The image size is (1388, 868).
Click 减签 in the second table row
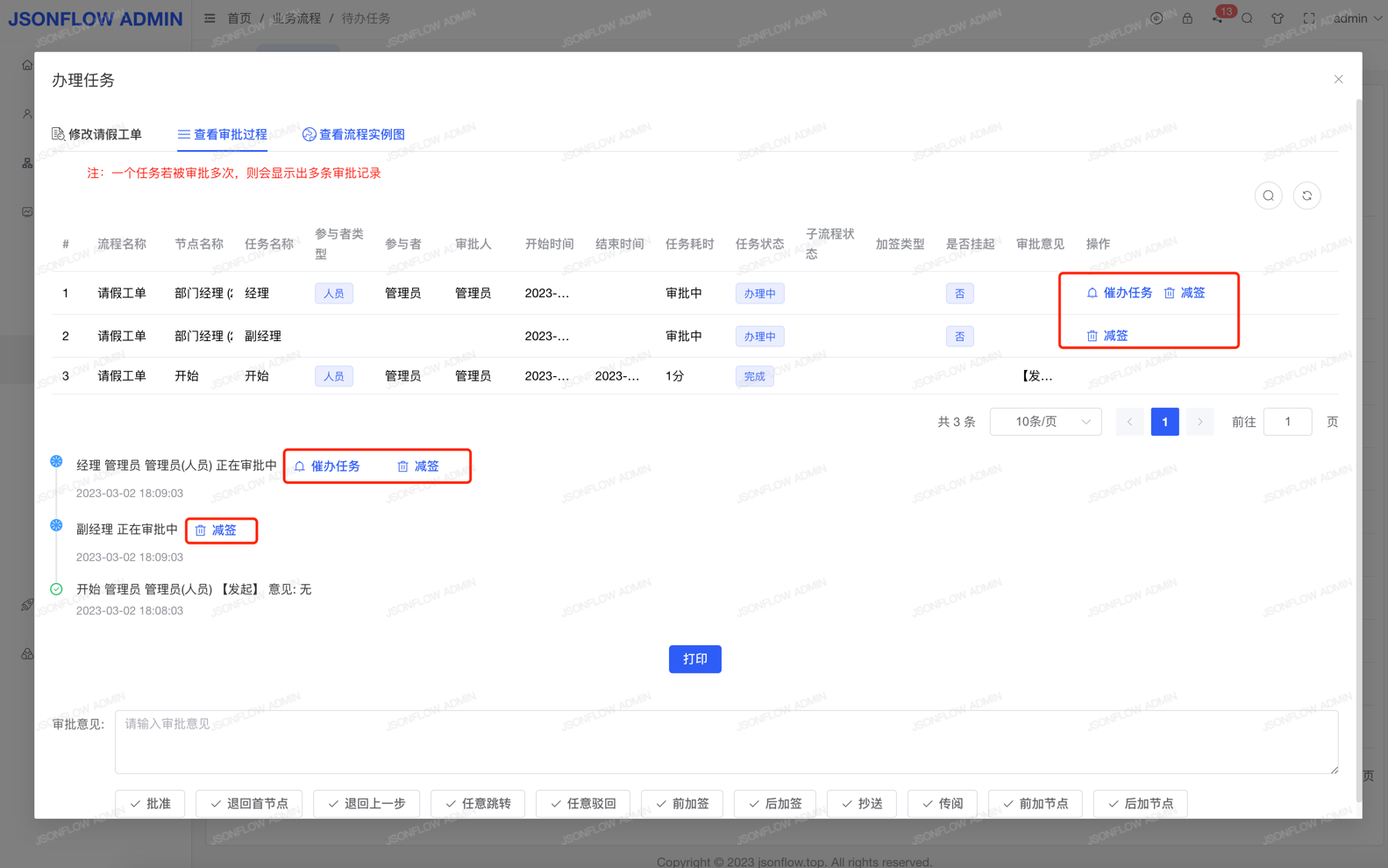[x=1107, y=336]
